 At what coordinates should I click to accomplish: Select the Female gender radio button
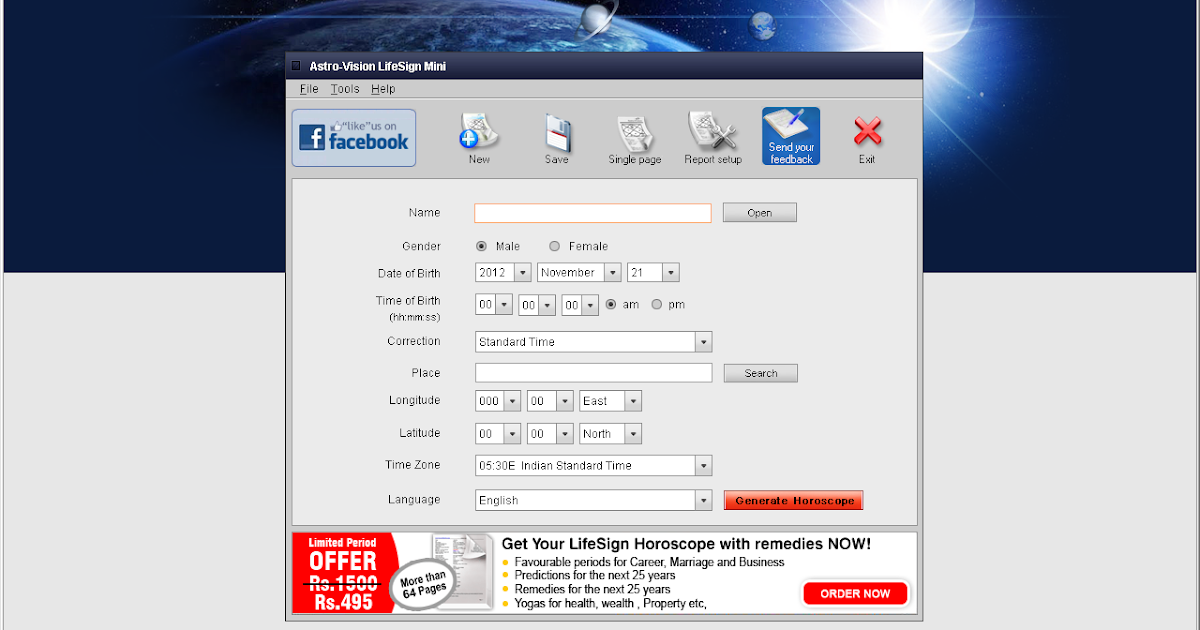pos(555,246)
